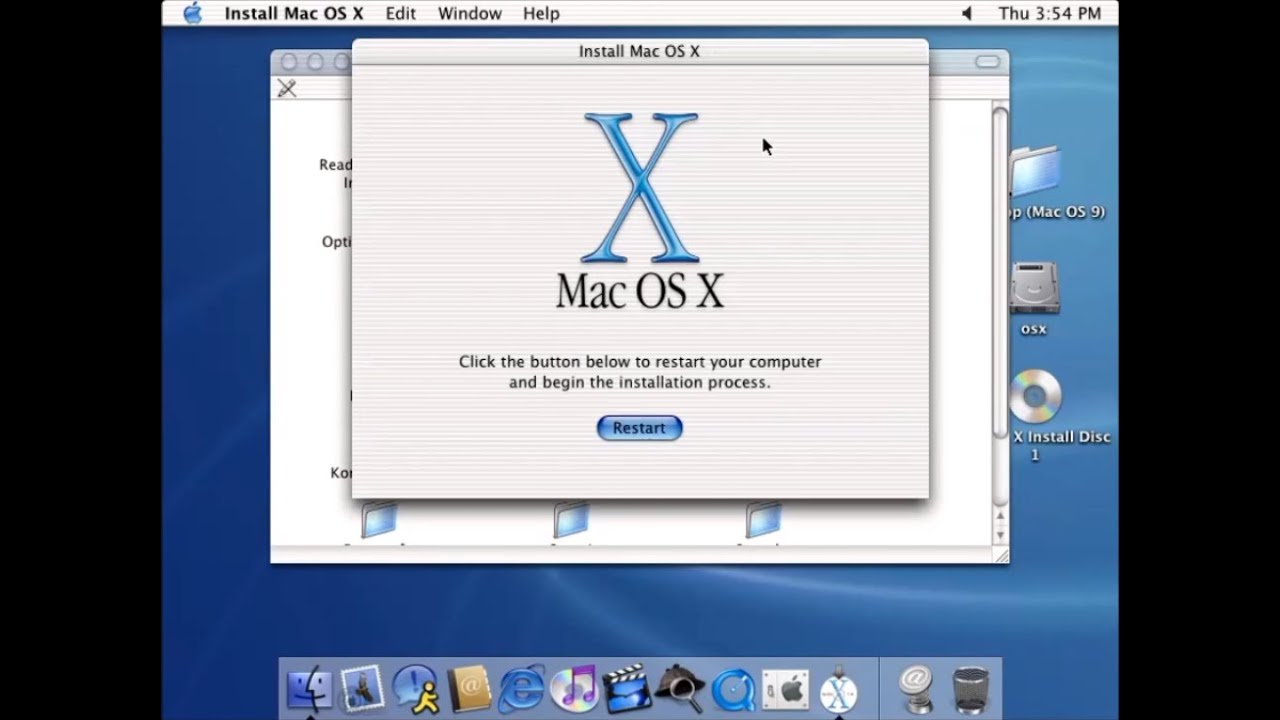1280x720 pixels.
Task: Select the Install Disc 1 CD icon
Action: click(x=1035, y=396)
